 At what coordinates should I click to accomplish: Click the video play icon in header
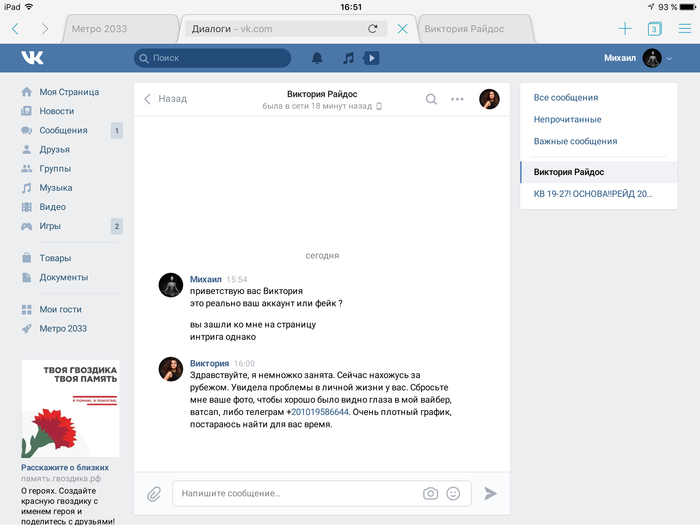[x=371, y=58]
